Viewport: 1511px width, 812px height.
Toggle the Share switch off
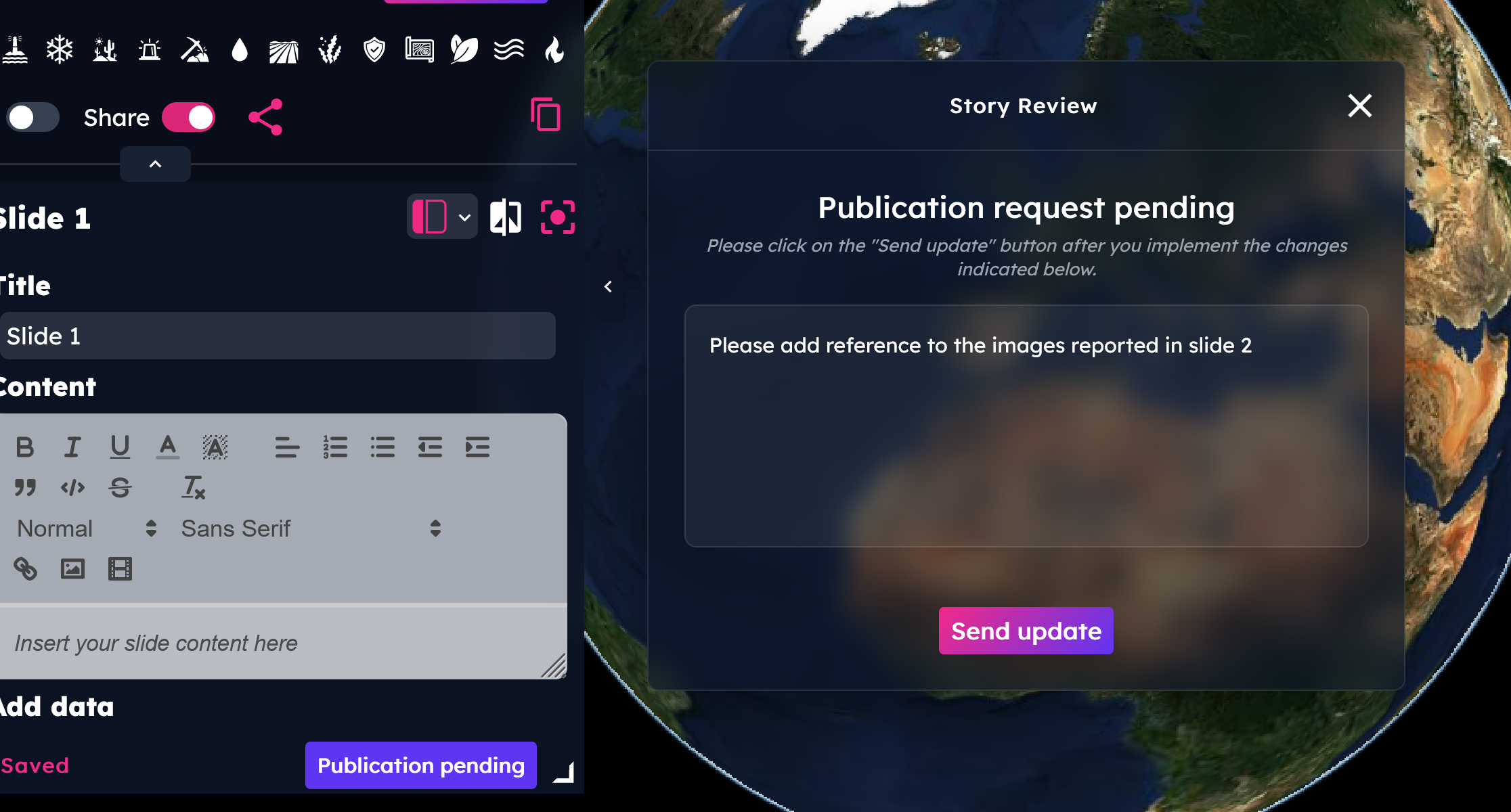189,118
